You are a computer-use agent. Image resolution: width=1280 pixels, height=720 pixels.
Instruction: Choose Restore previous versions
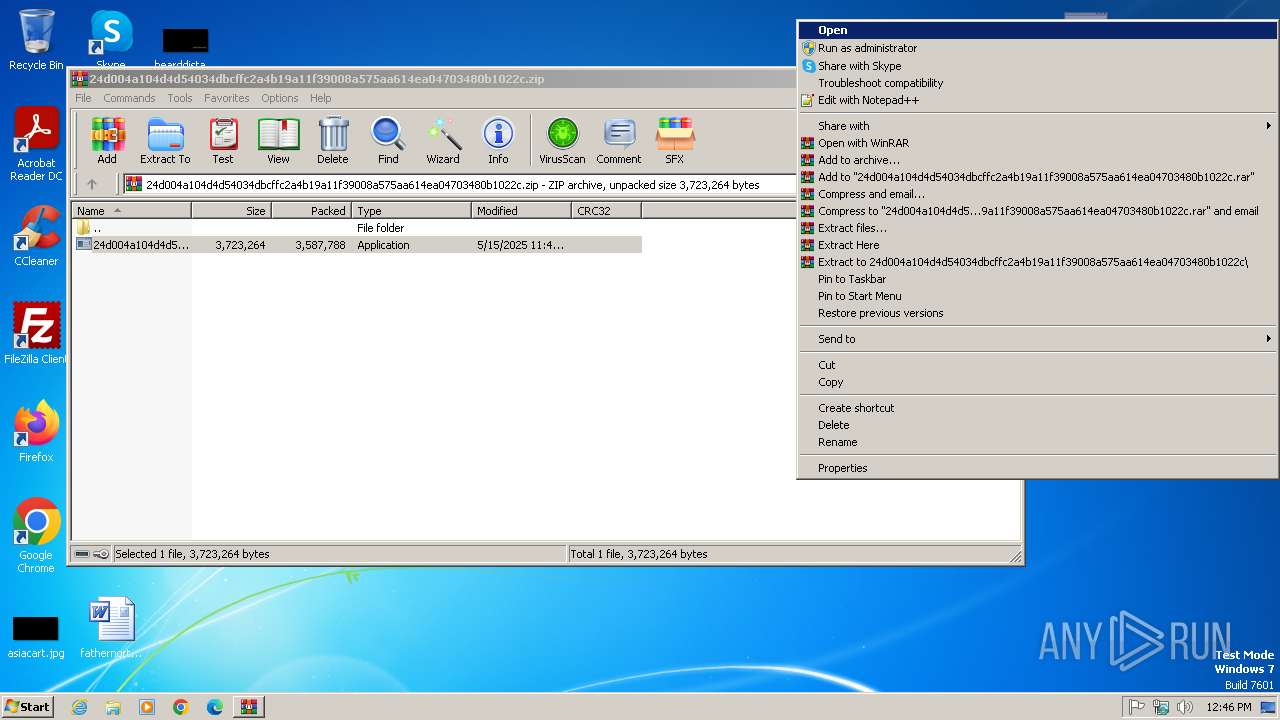pyautogui.click(x=1038, y=313)
